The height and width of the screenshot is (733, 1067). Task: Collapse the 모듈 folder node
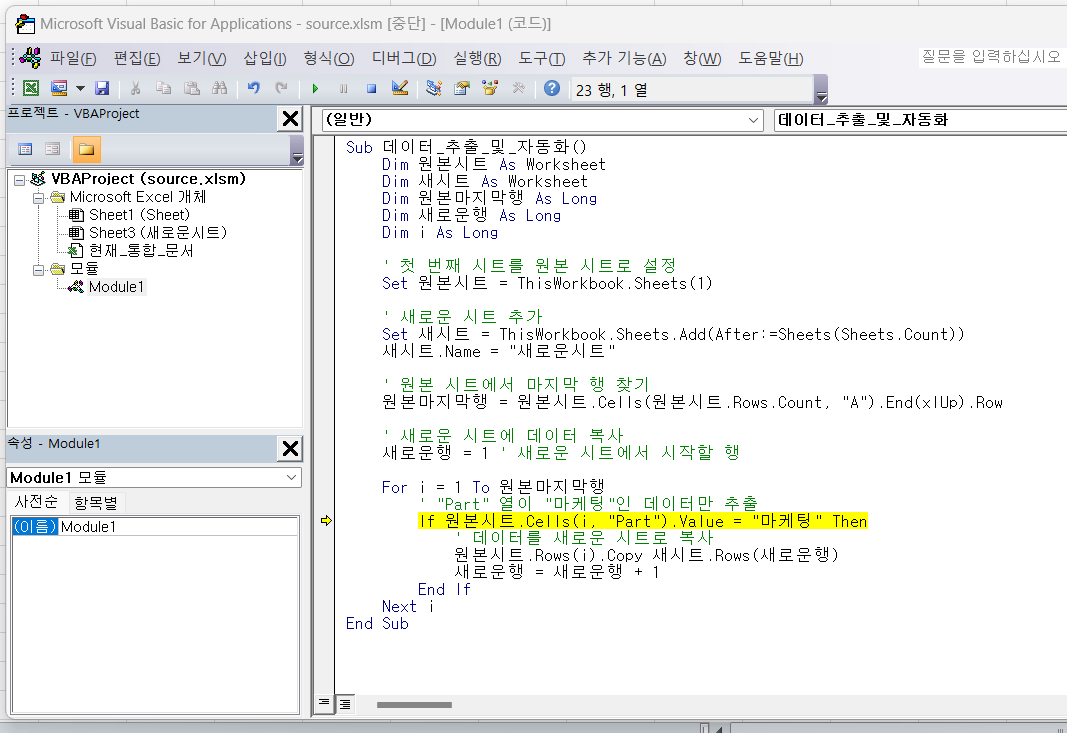[x=39, y=270]
